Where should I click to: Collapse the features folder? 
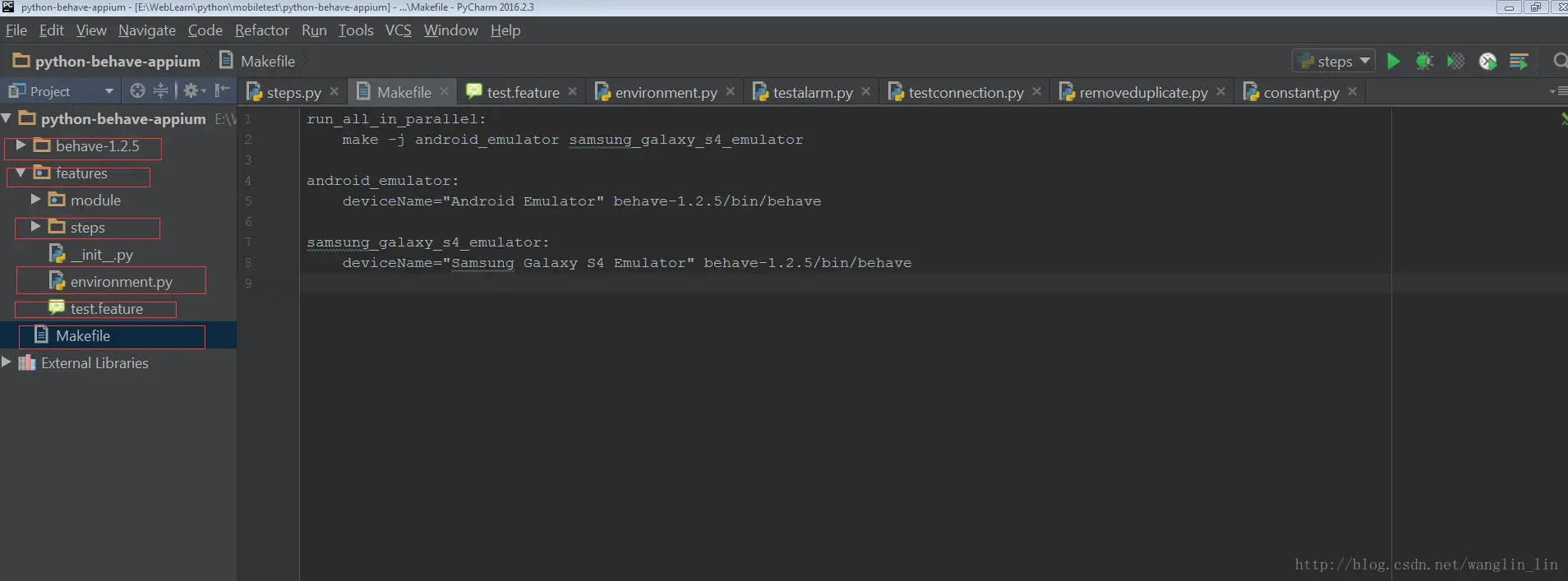(x=21, y=173)
